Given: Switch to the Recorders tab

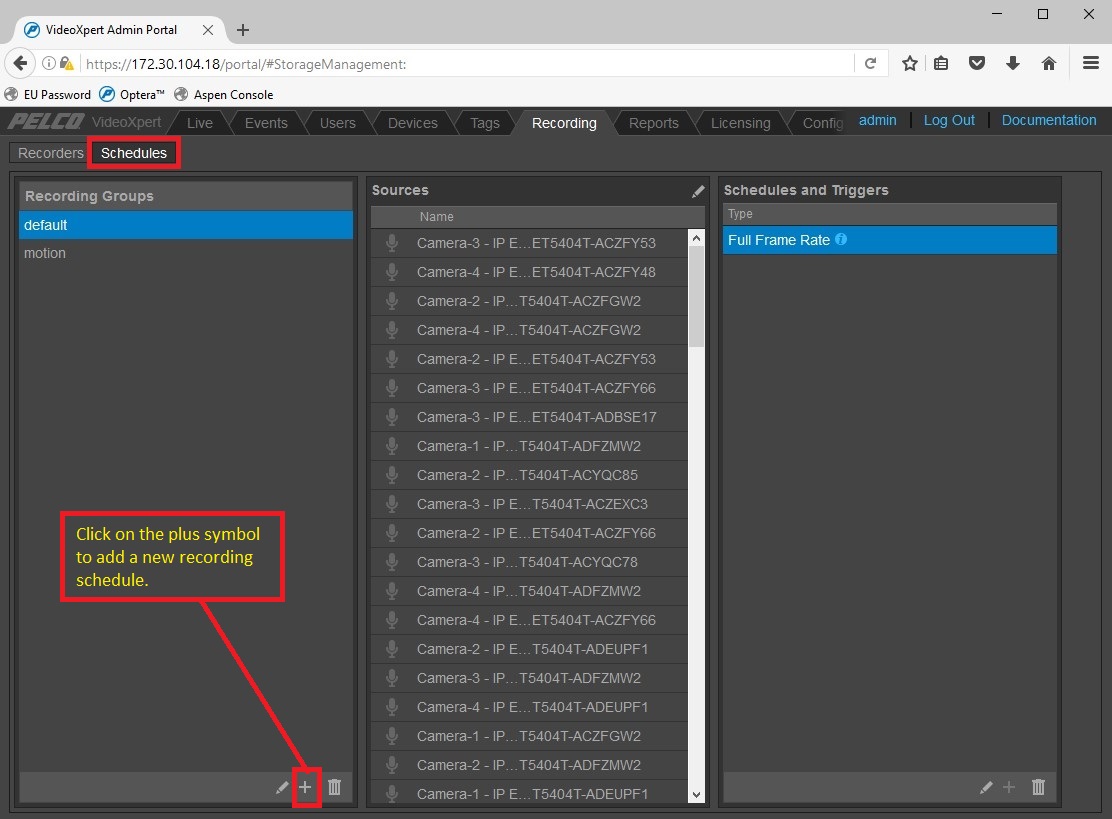Looking at the screenshot, I should 50,153.
